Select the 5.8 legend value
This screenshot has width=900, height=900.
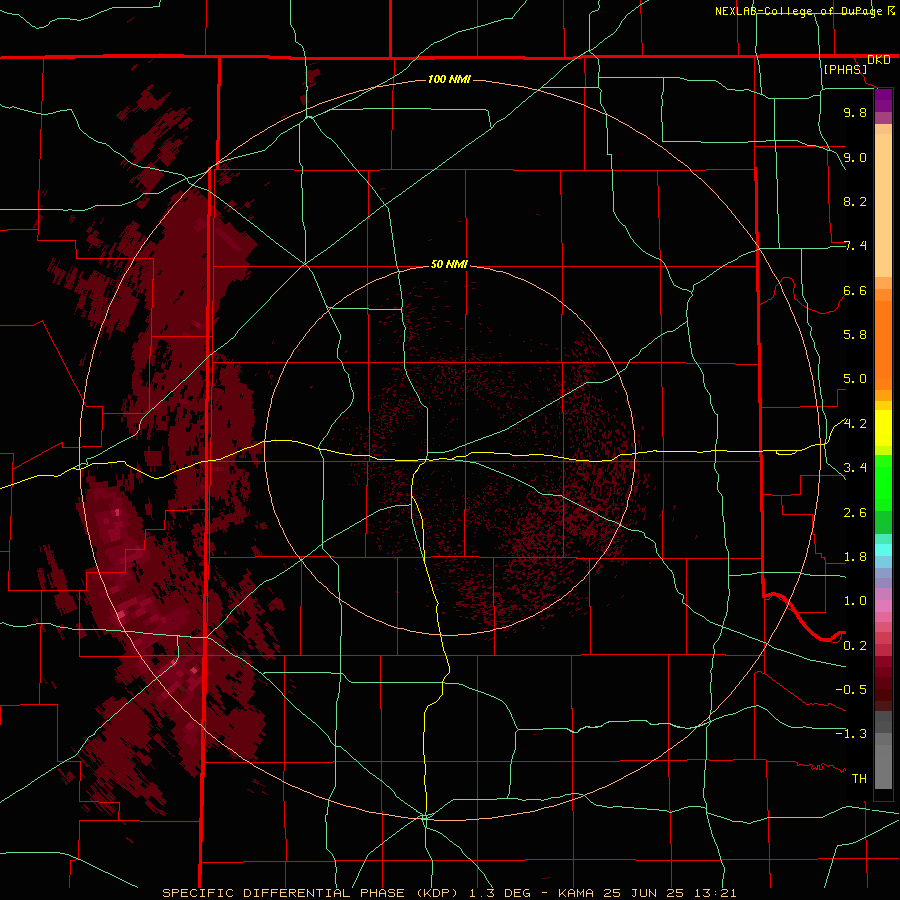pyautogui.click(x=855, y=334)
